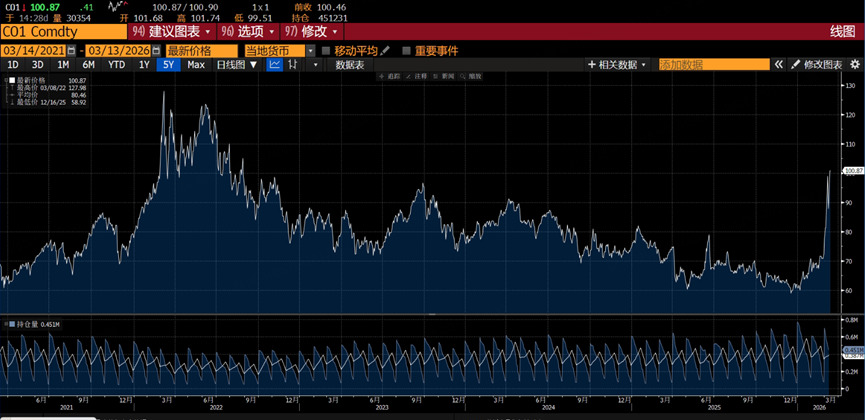Click the 前收 100.46 header value
Image resolution: width=865 pixels, height=420 pixels.
[x=321, y=7]
